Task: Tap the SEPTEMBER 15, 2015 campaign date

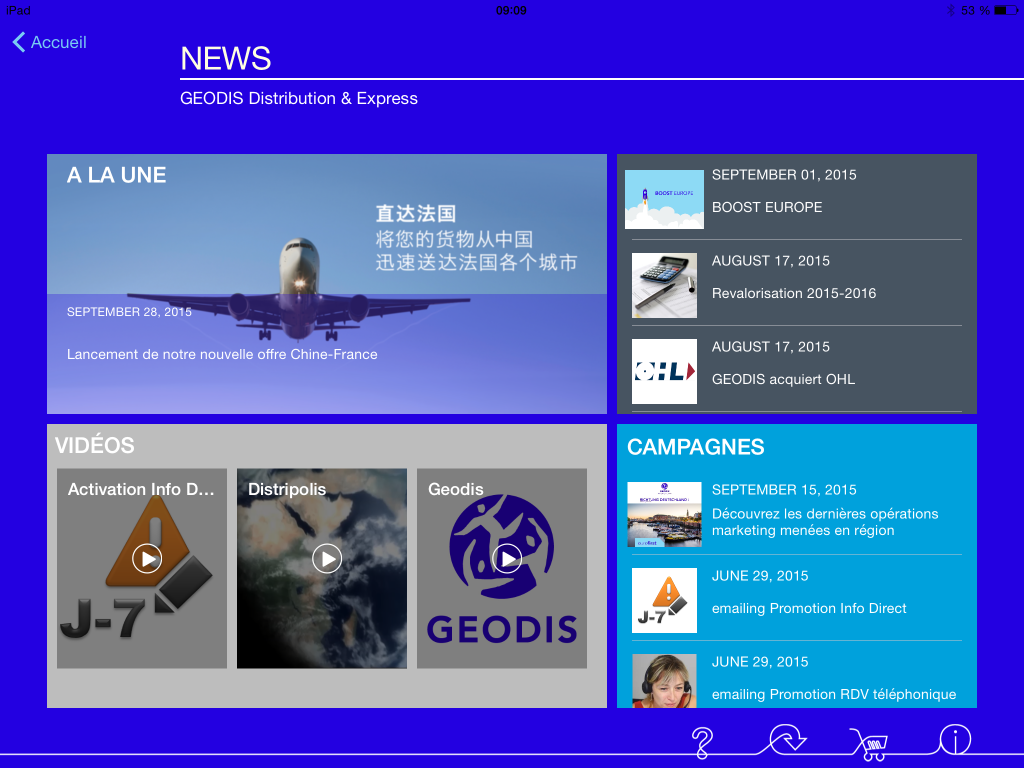Action: (784, 490)
